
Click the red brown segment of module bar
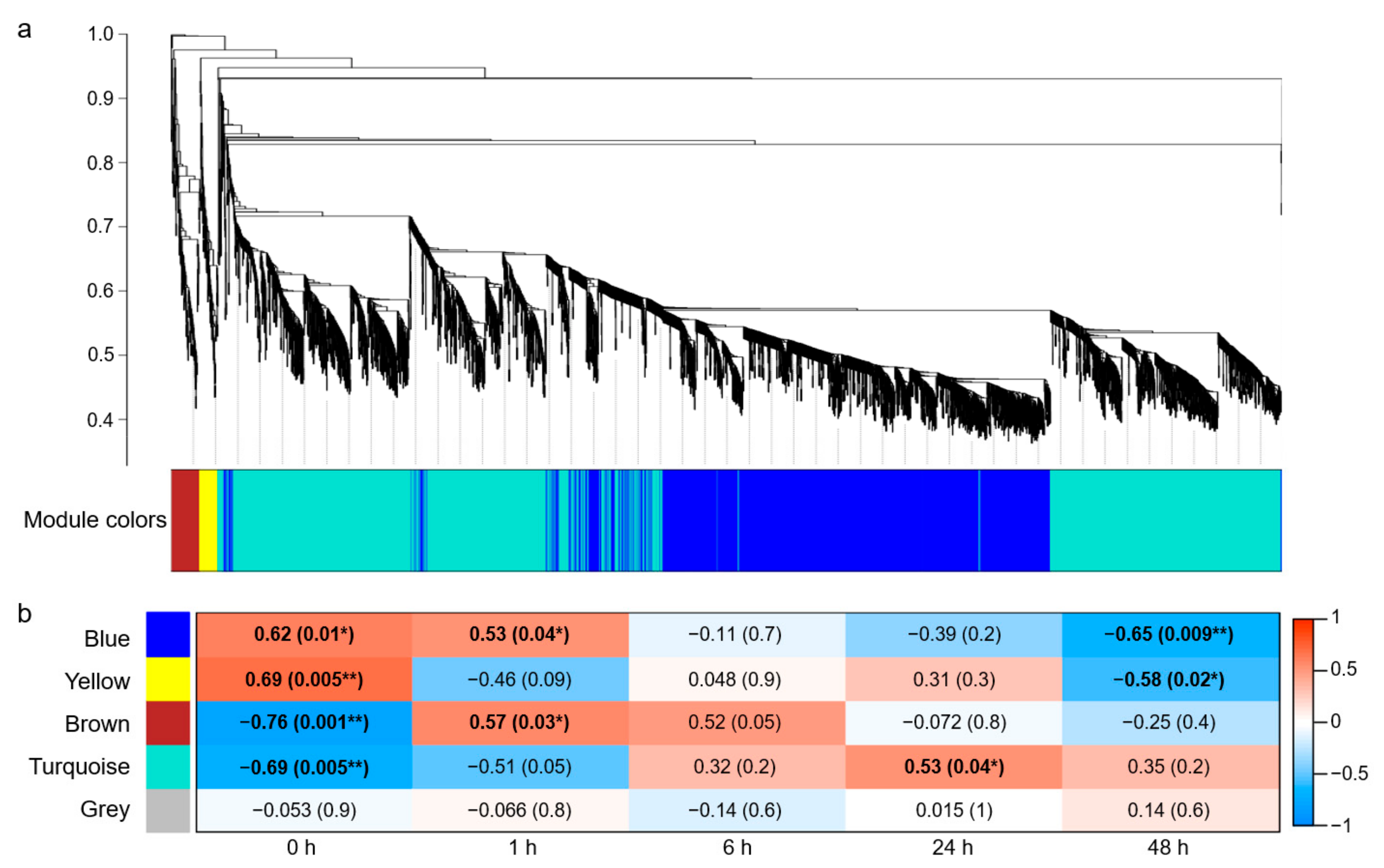click(x=185, y=520)
